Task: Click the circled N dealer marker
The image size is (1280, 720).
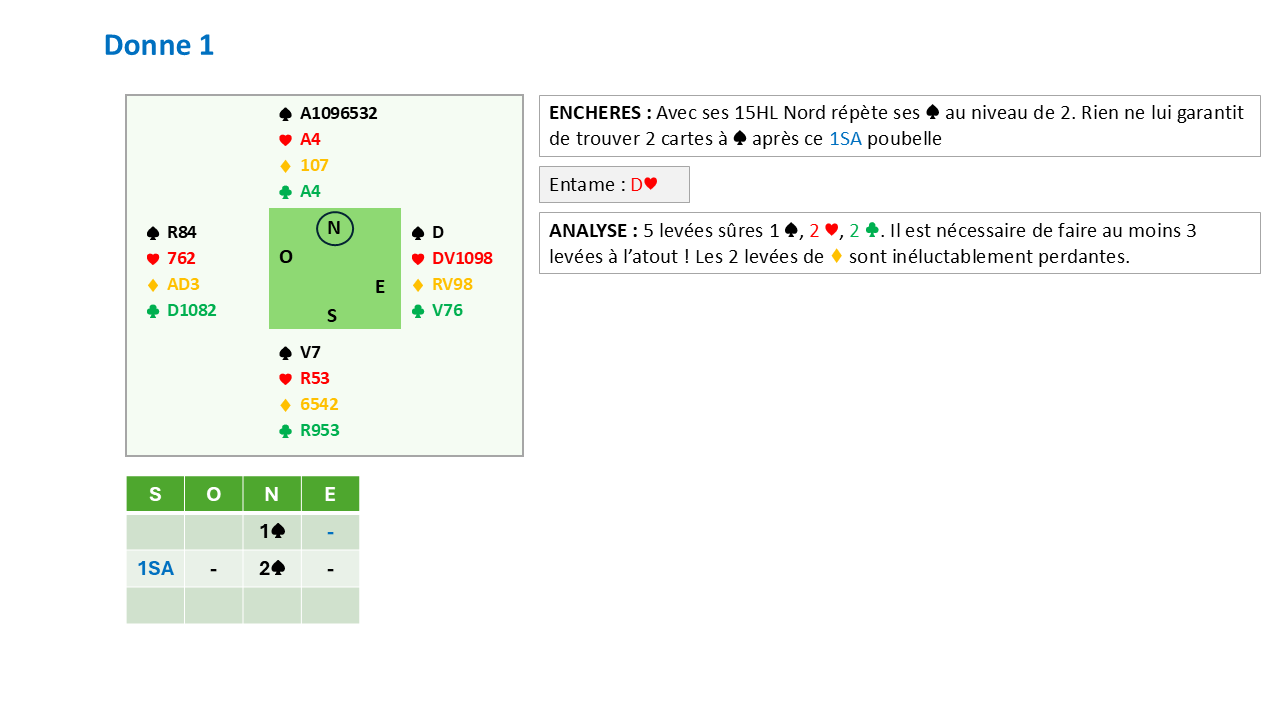Action: (334, 229)
